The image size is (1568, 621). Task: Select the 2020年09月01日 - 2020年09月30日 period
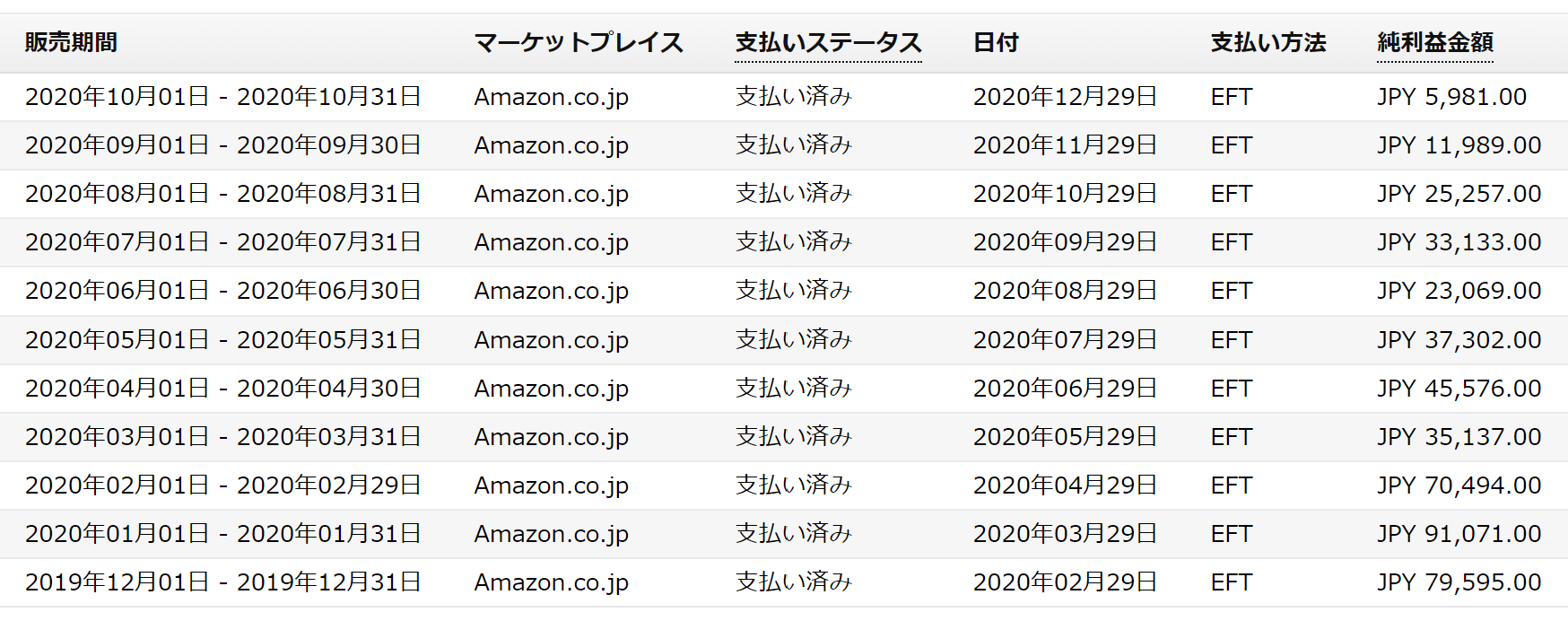click(x=223, y=145)
